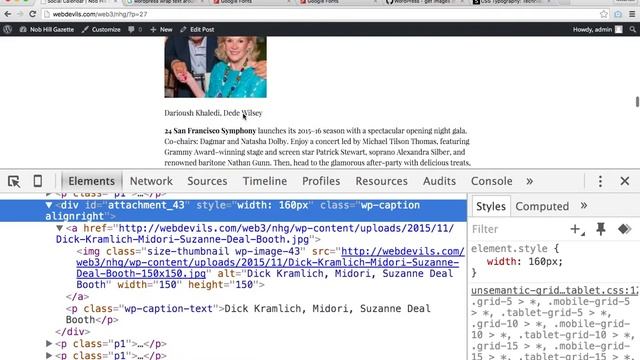Toggle device mode icon
Image resolution: width=640 pixels, height=360 pixels.
click(x=38, y=181)
